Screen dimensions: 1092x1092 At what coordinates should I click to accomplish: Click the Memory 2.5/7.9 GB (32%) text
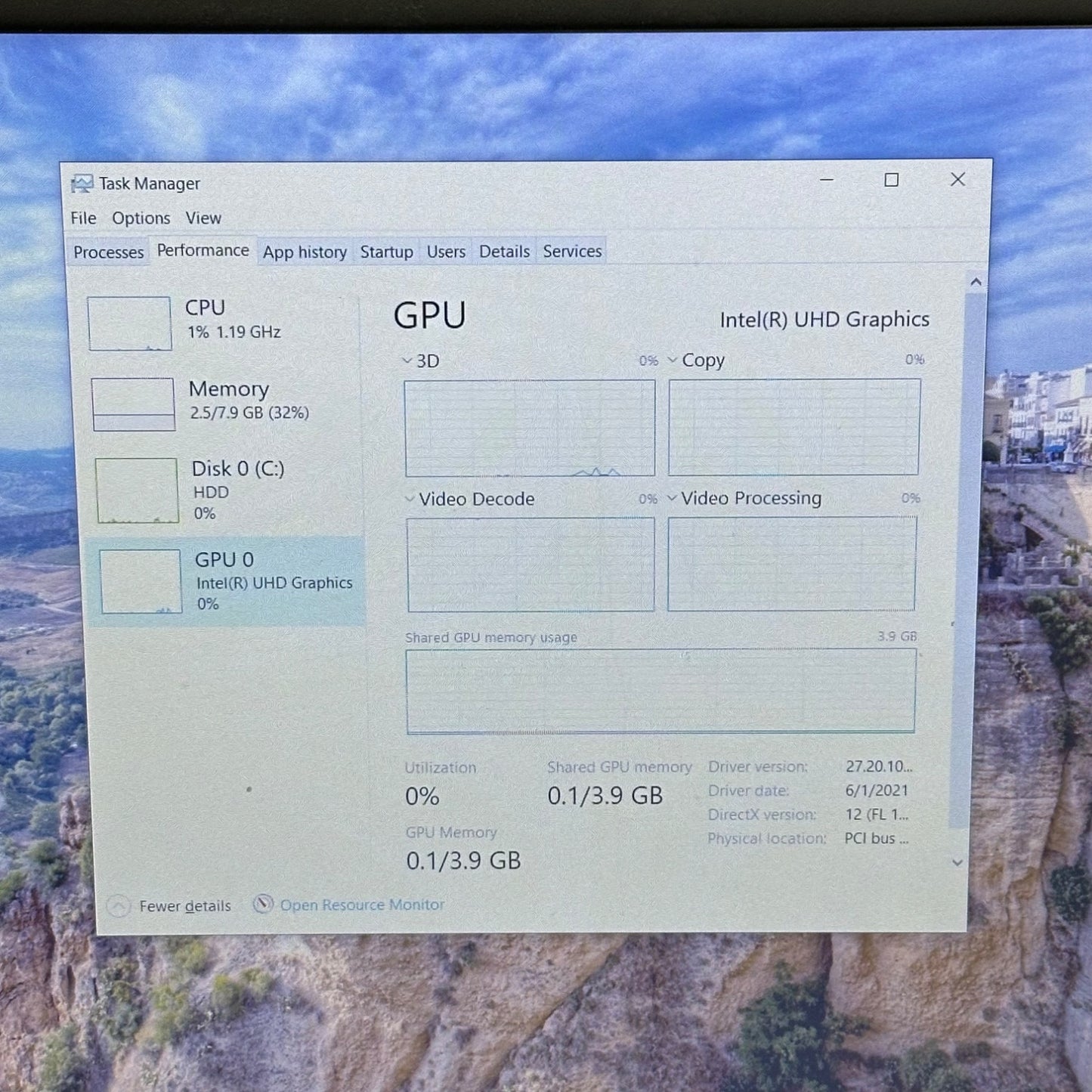click(x=249, y=413)
